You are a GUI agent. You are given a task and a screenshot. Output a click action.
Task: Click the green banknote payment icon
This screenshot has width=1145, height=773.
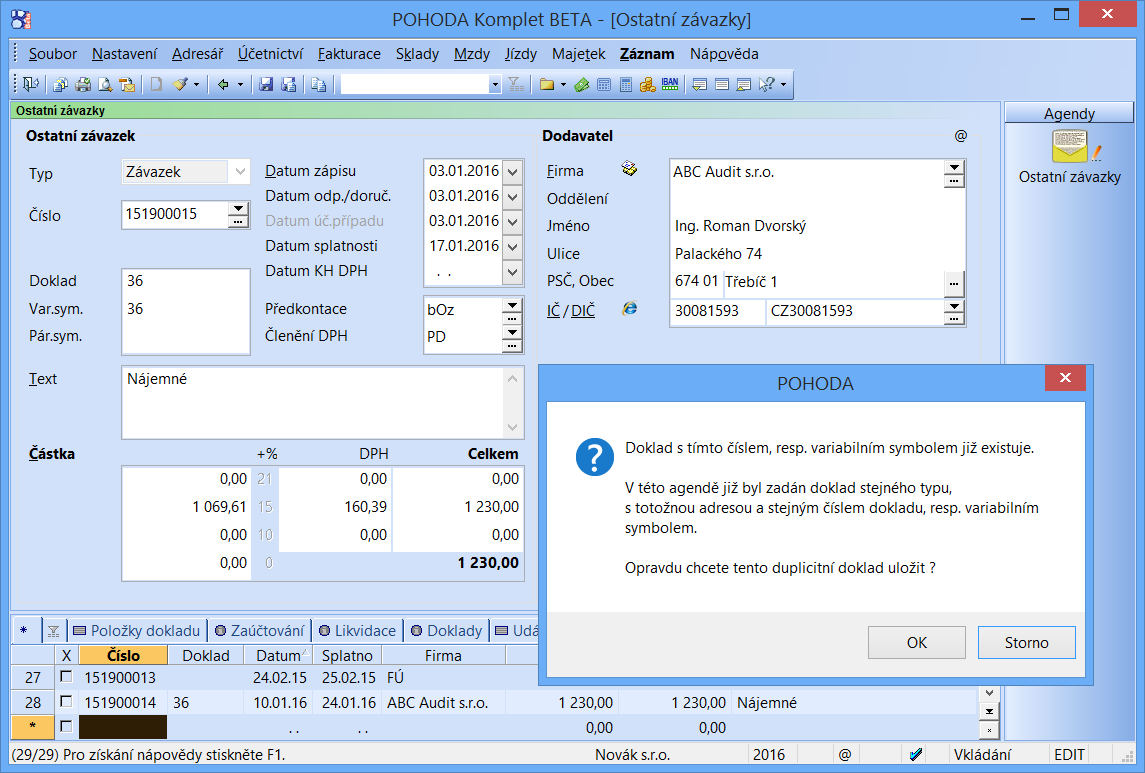tap(582, 85)
